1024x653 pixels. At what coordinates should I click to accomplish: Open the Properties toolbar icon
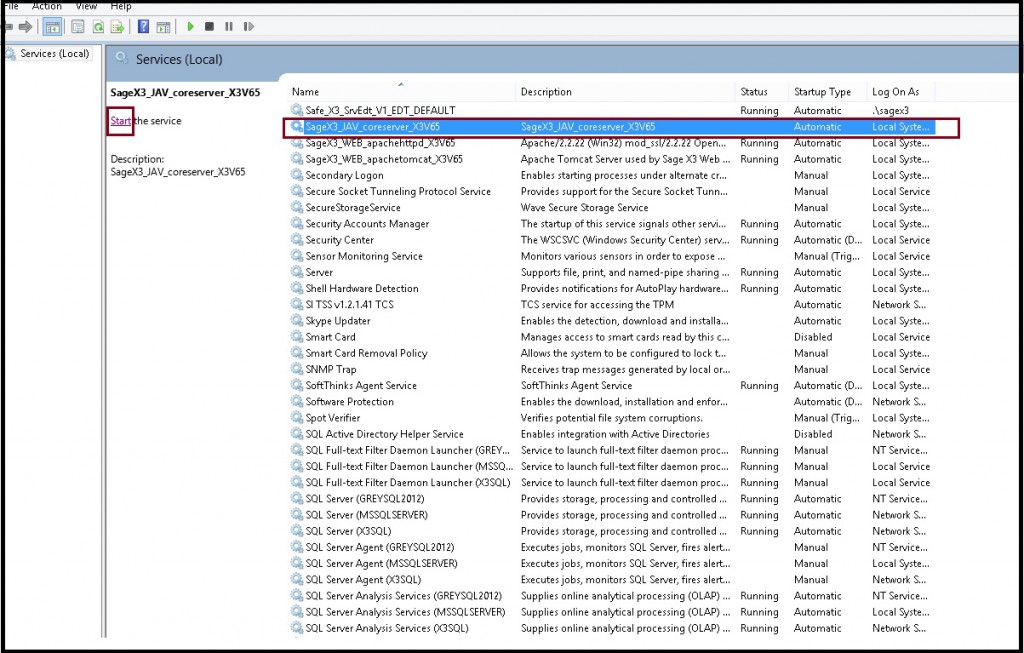[x=78, y=27]
